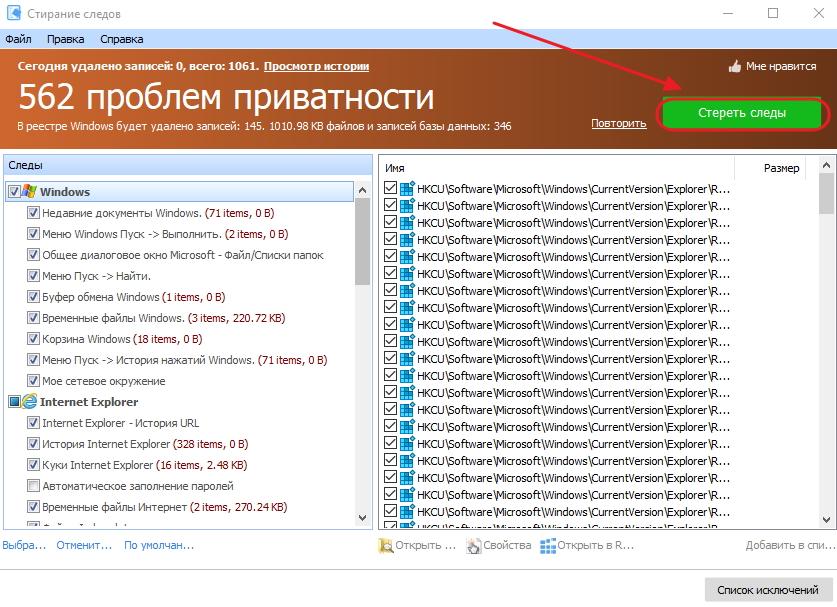Click the Windows group label
This screenshot has width=837, height=607.
point(65,192)
